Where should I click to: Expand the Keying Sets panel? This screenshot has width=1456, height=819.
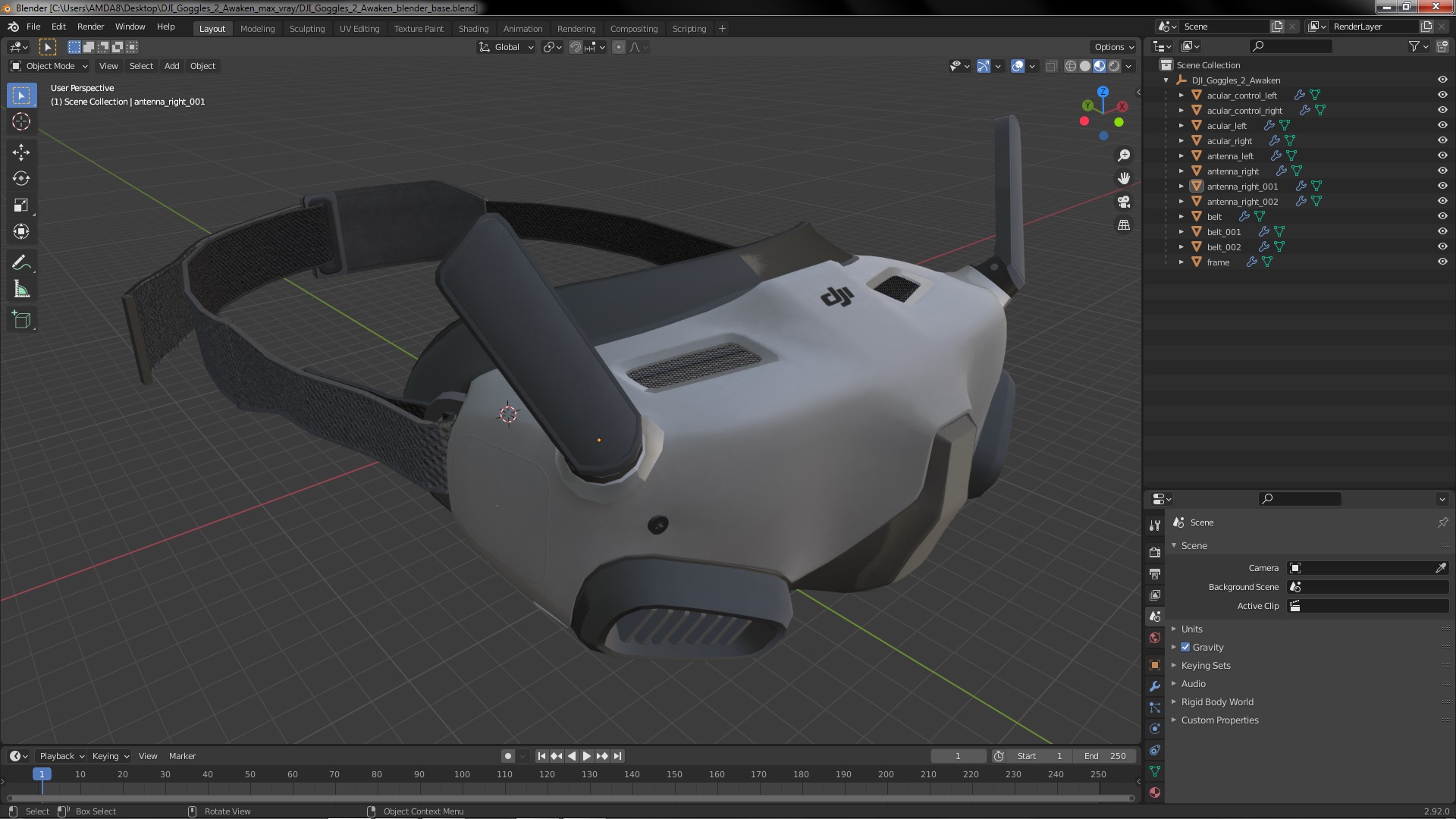click(1205, 665)
